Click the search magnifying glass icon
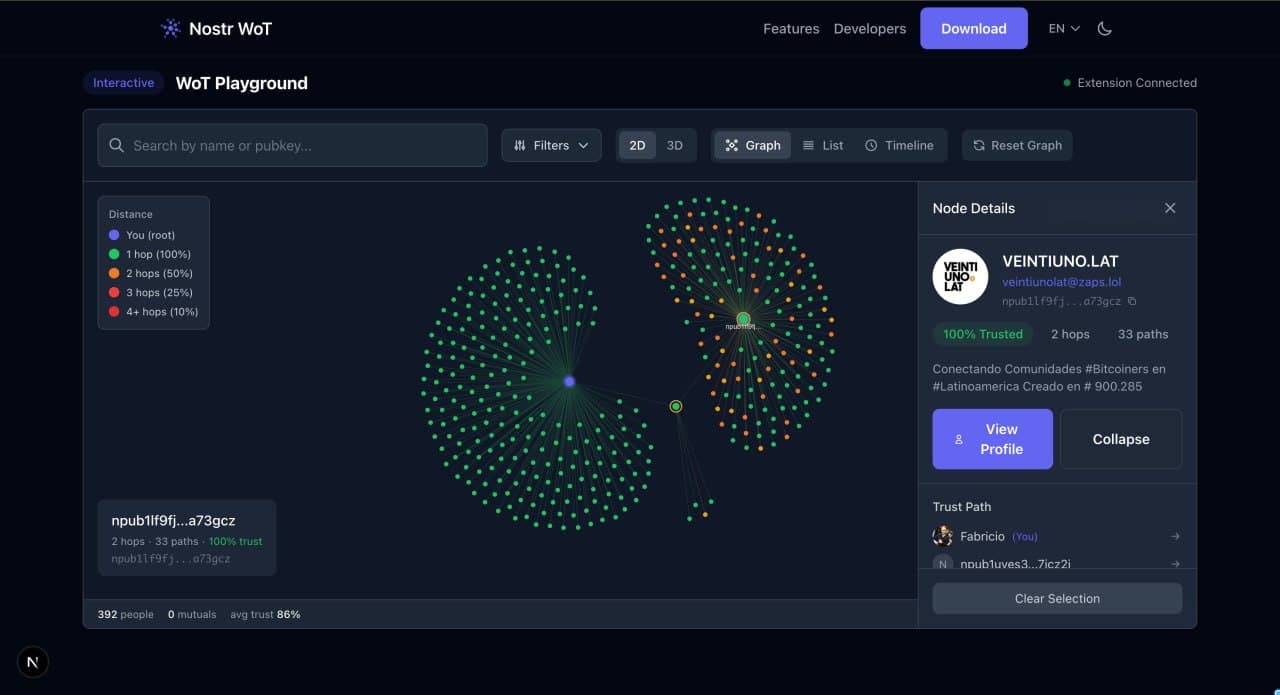Viewport: 1280px width, 695px height. click(x=115, y=145)
